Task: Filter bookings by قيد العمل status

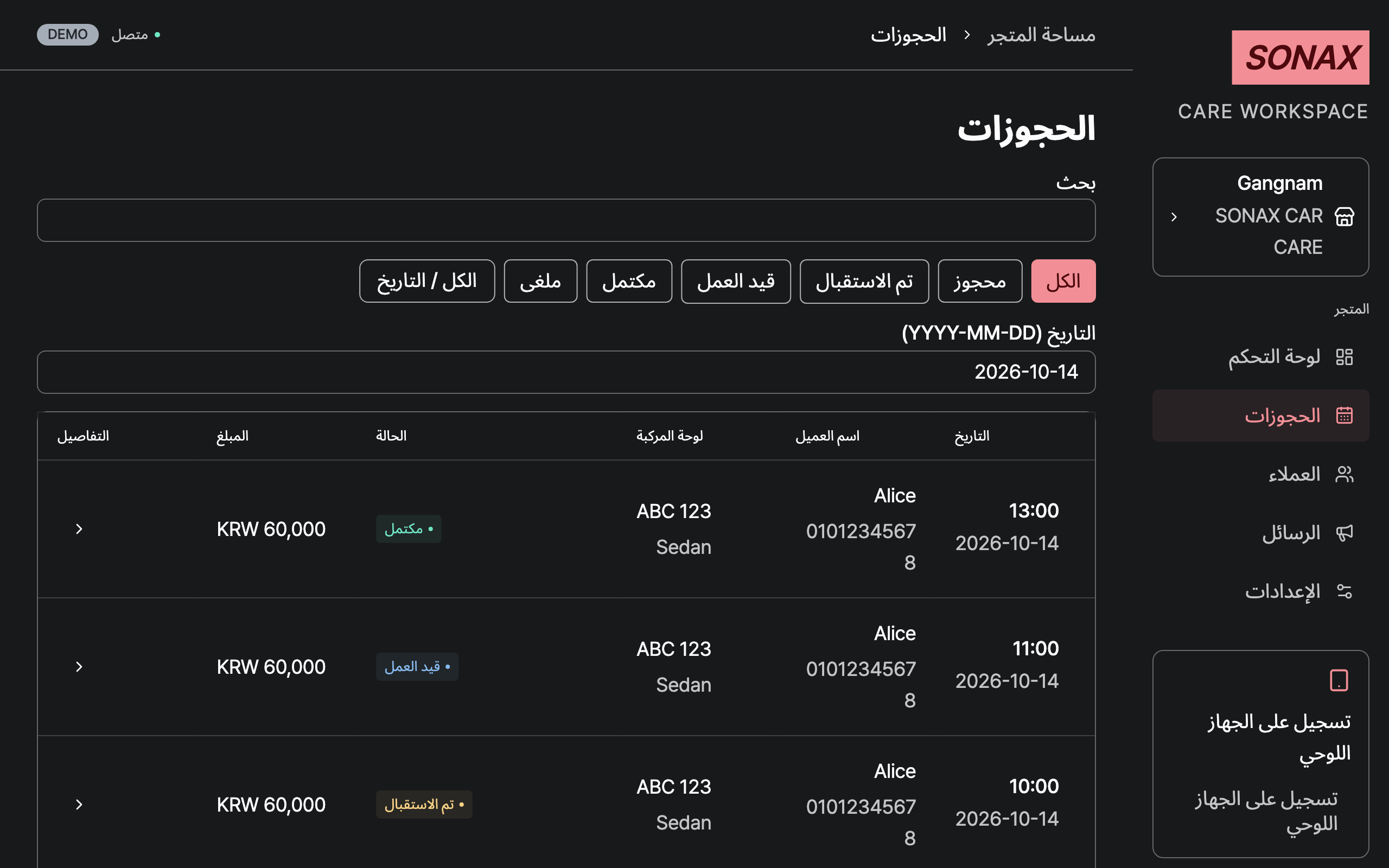Action: (736, 282)
